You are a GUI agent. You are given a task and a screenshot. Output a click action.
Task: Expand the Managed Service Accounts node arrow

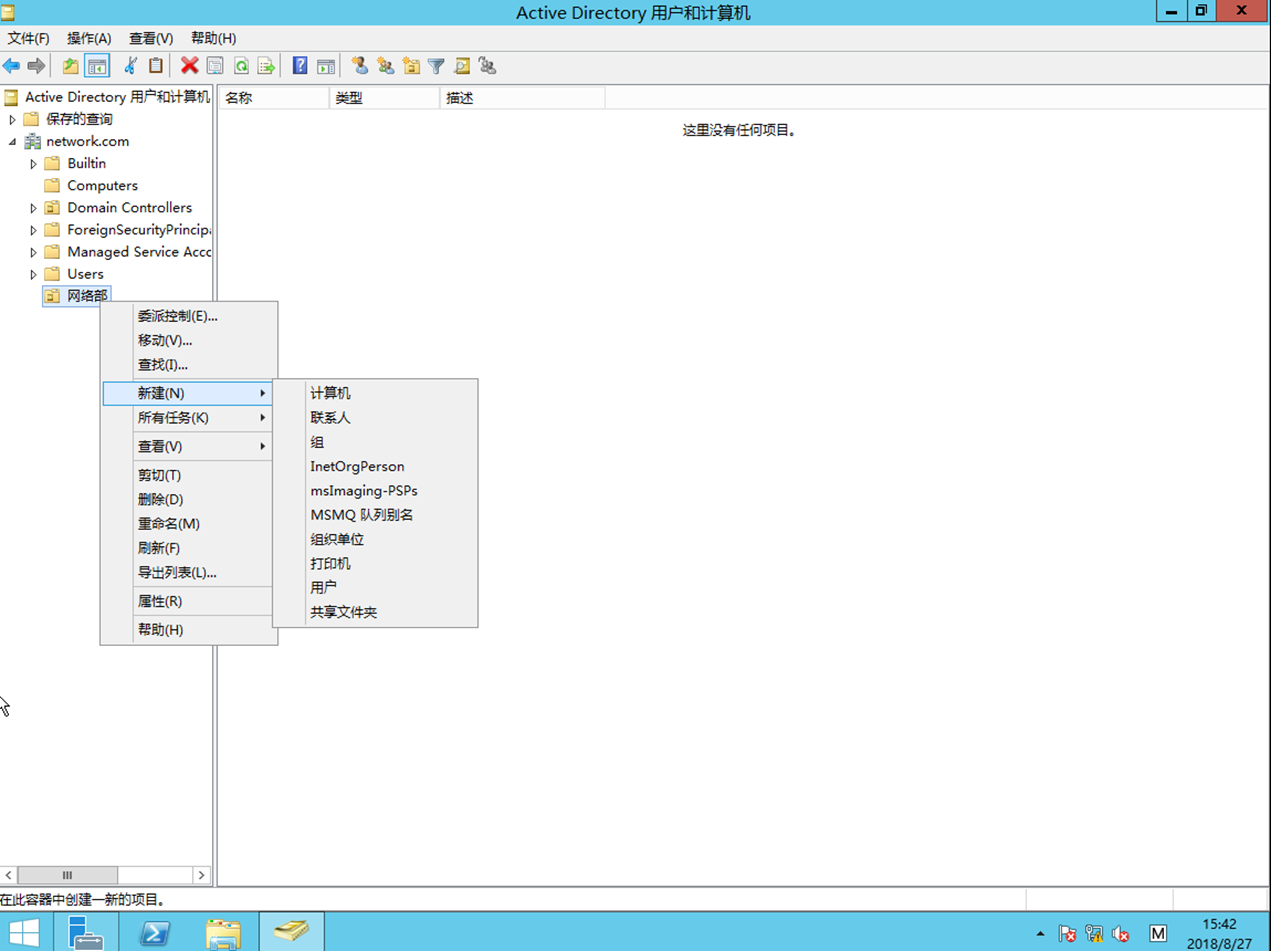coord(33,252)
